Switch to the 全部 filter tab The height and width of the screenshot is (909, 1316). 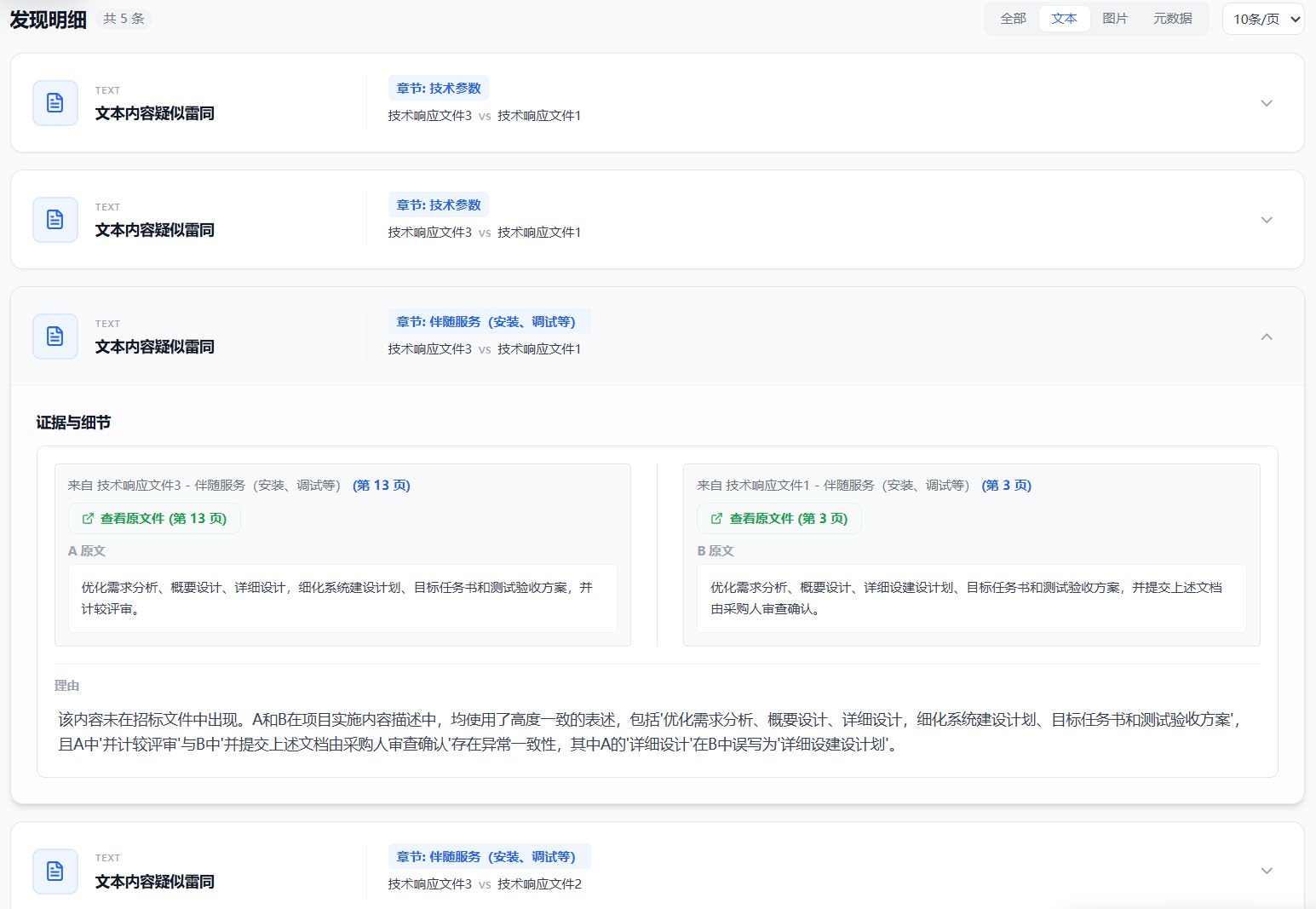pos(1013,19)
